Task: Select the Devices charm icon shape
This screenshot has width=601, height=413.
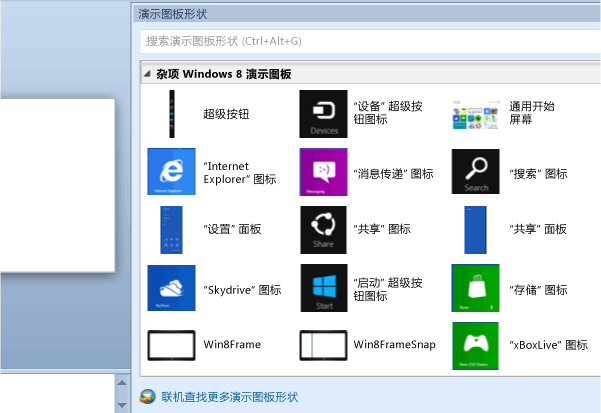Action: (x=323, y=114)
